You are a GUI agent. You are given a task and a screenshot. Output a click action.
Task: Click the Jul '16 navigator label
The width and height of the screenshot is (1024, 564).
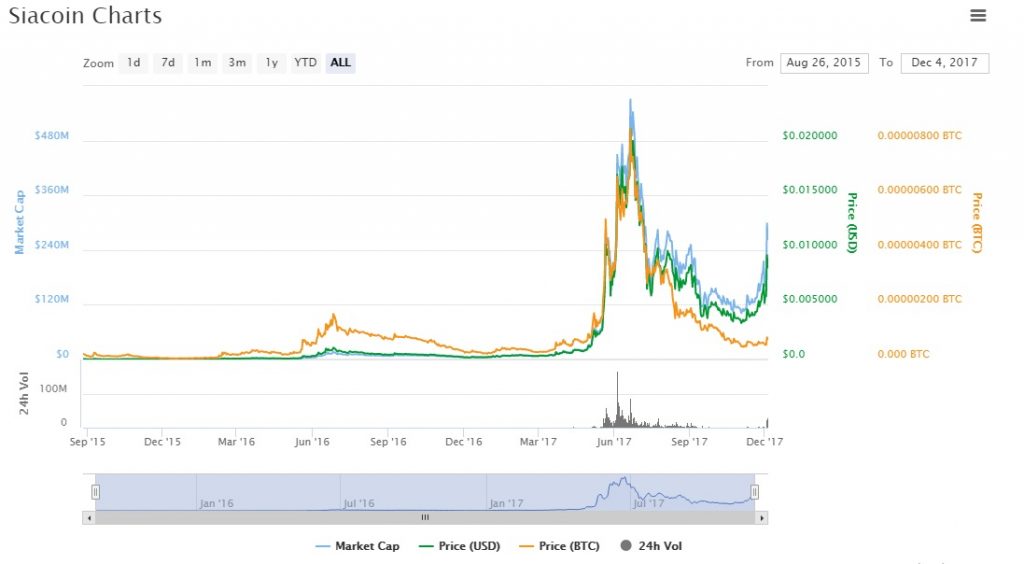[359, 503]
